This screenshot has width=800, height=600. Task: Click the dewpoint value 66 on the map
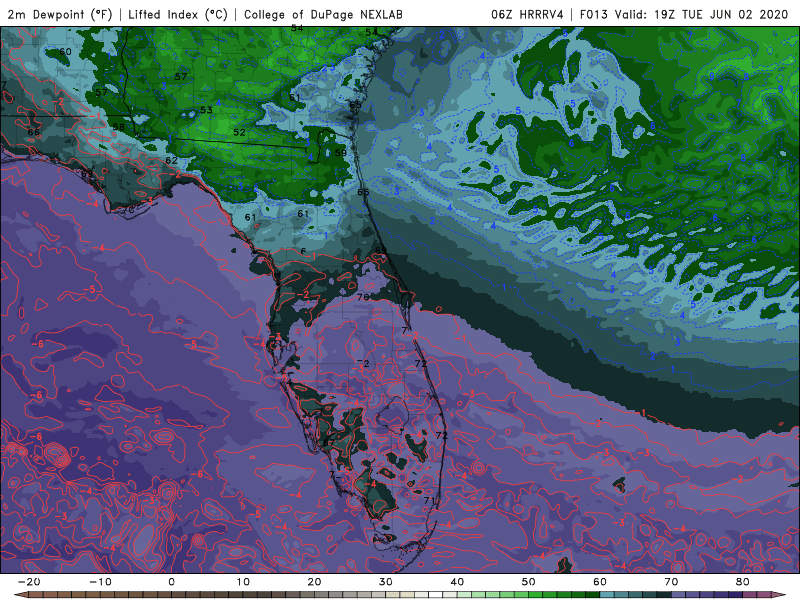click(x=33, y=132)
